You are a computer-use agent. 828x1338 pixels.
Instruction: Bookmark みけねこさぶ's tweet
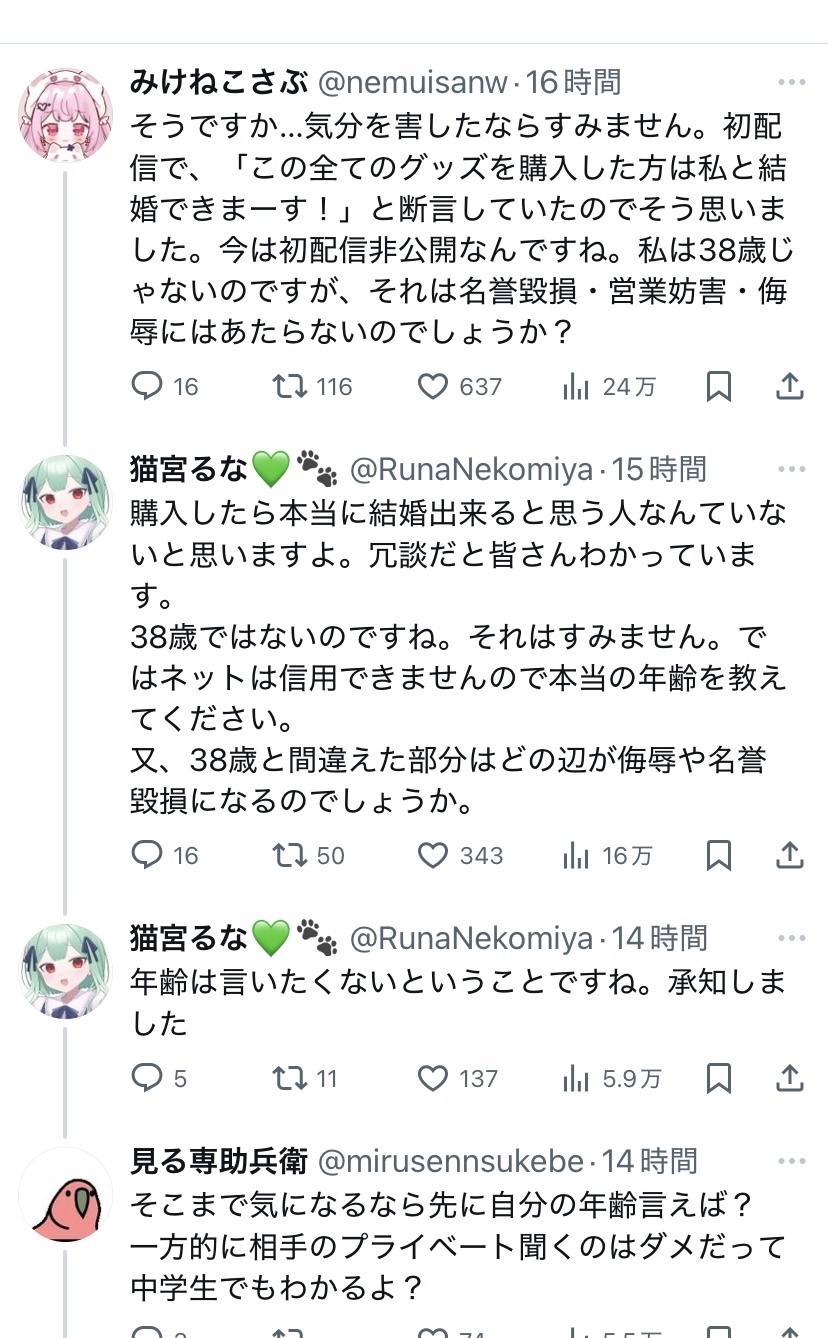[x=718, y=386]
